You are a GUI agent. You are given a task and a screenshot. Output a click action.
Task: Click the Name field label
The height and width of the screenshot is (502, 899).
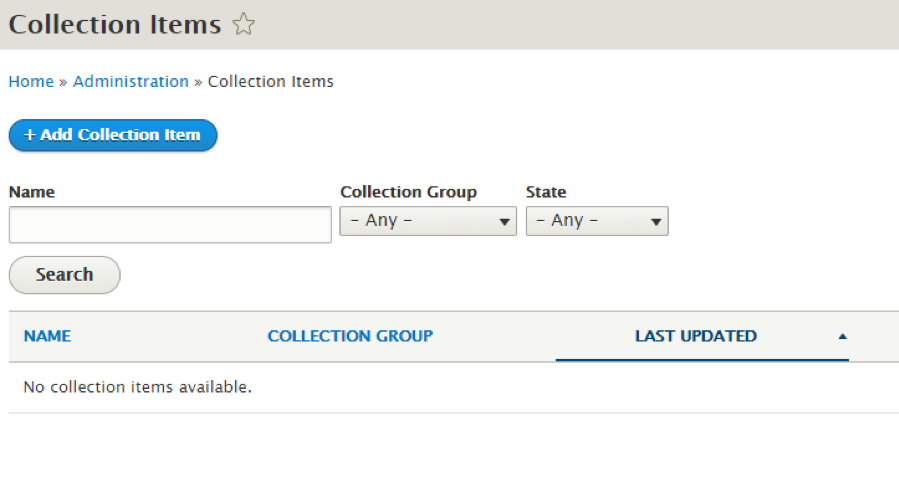click(31, 192)
